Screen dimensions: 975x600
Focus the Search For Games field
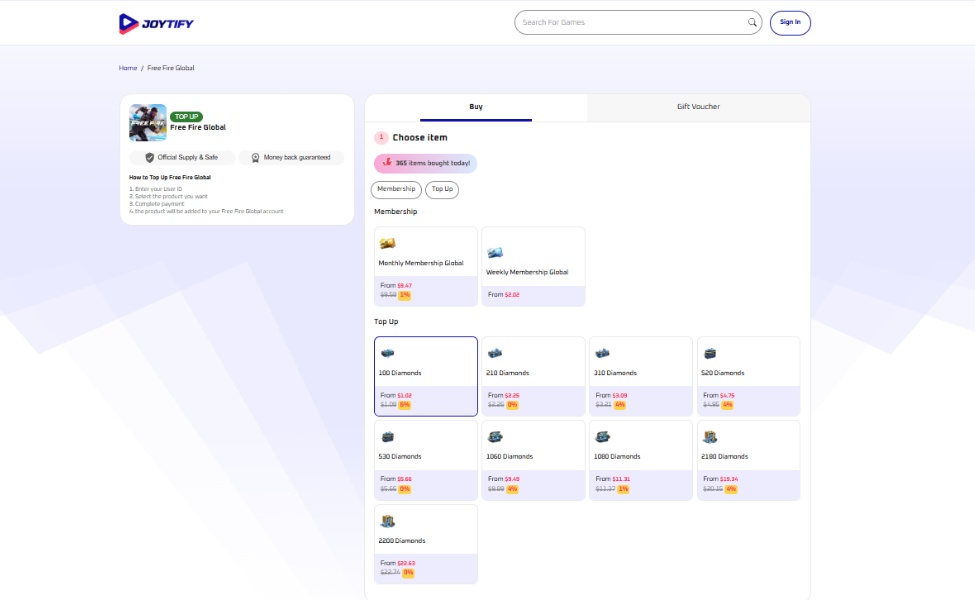point(637,22)
